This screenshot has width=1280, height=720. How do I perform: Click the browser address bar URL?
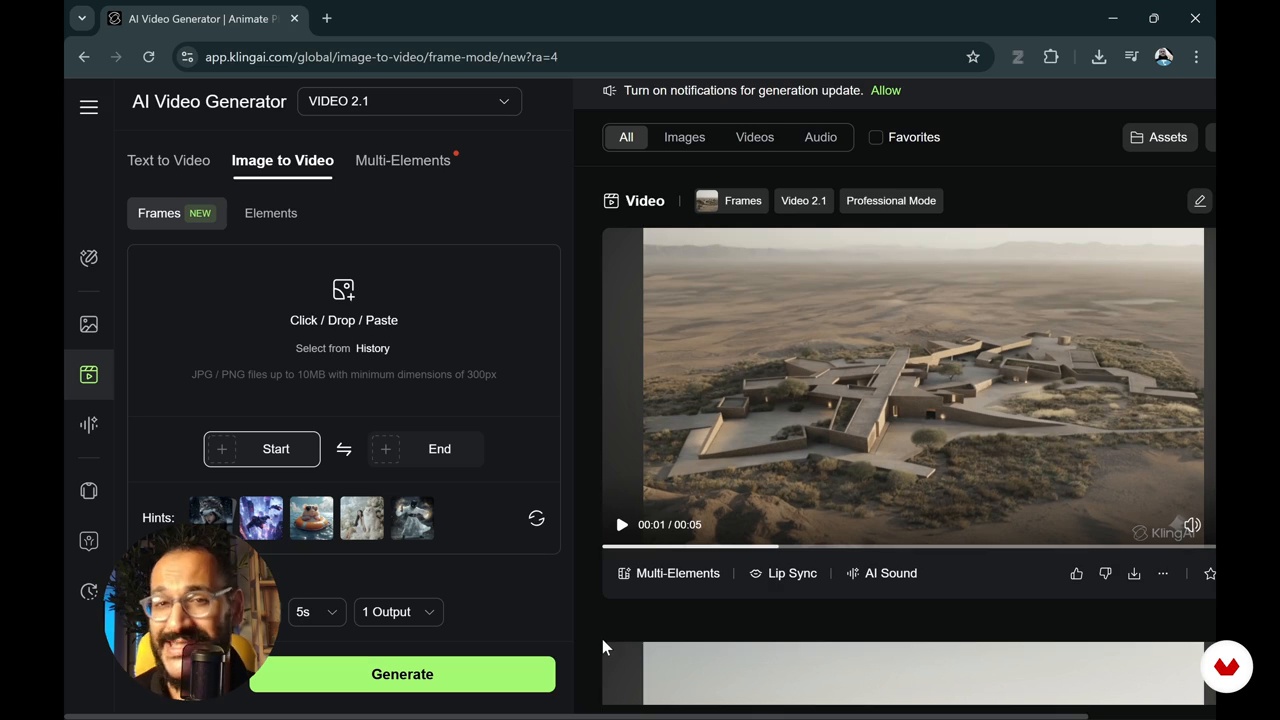click(381, 57)
